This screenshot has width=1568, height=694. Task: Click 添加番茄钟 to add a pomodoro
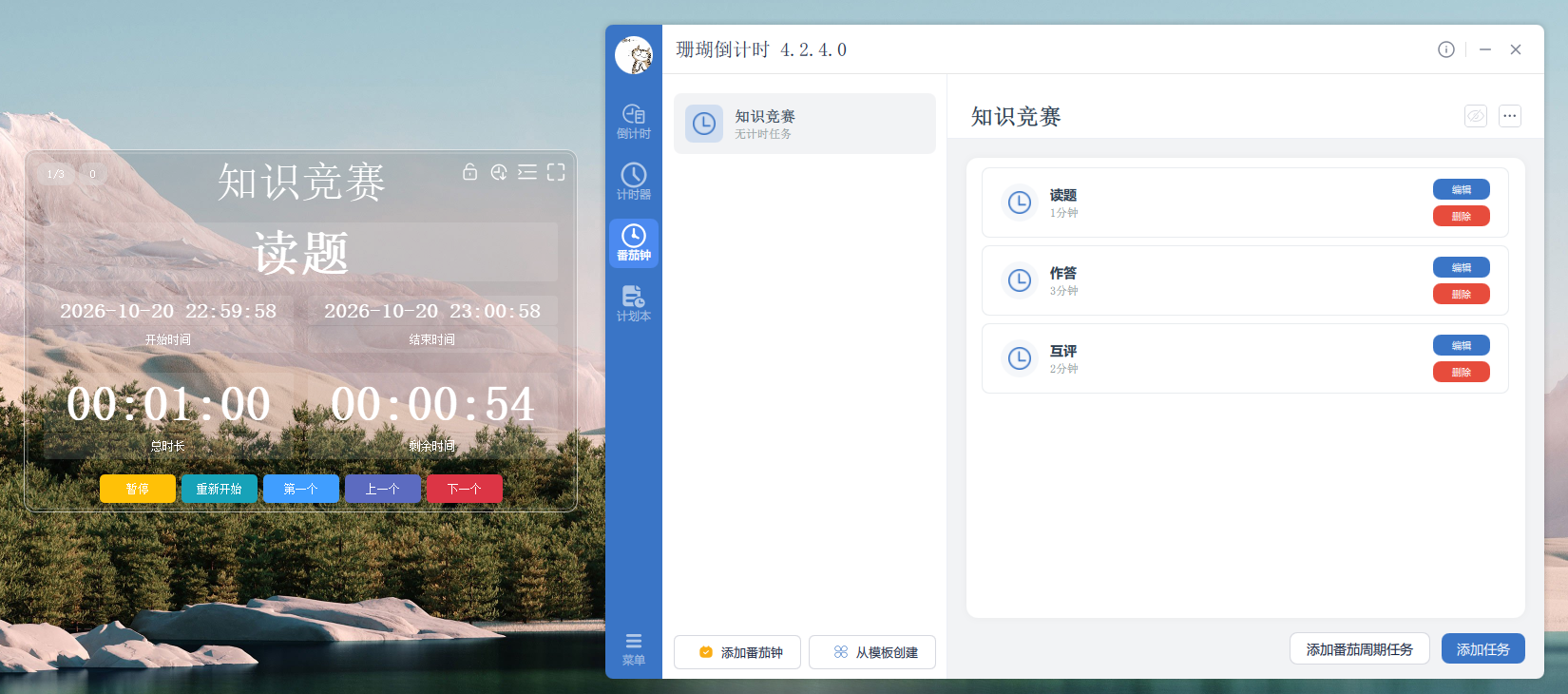[737, 652]
